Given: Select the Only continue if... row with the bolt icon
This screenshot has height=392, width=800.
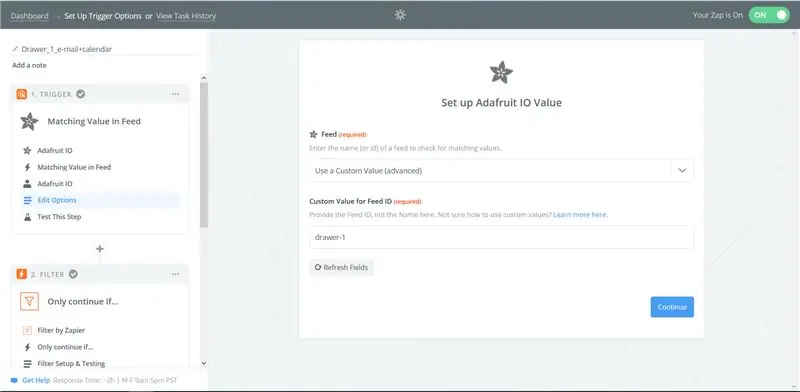Looking at the screenshot, I should coord(101,347).
